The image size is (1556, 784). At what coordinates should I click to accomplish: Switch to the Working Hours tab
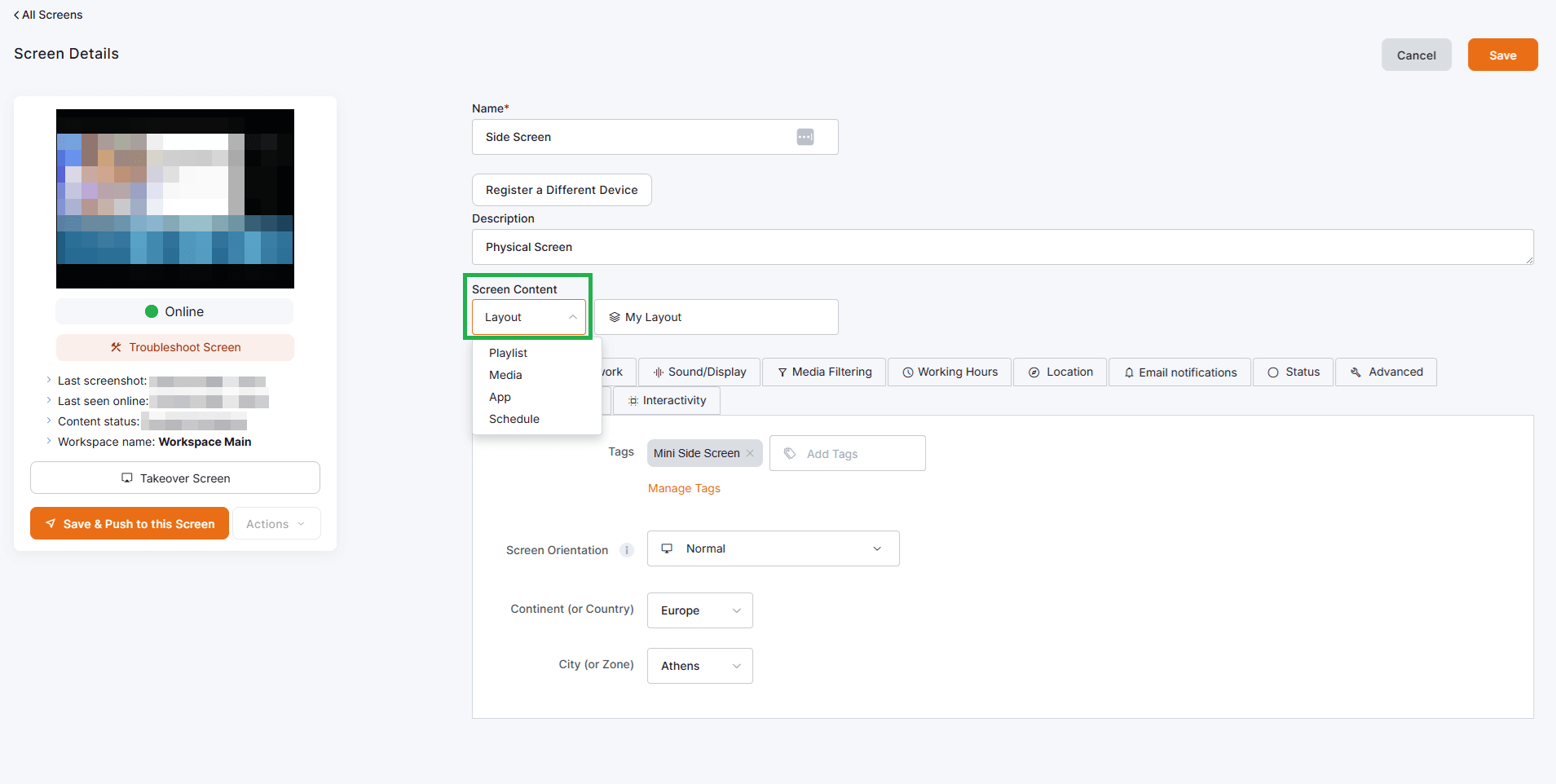(x=950, y=372)
